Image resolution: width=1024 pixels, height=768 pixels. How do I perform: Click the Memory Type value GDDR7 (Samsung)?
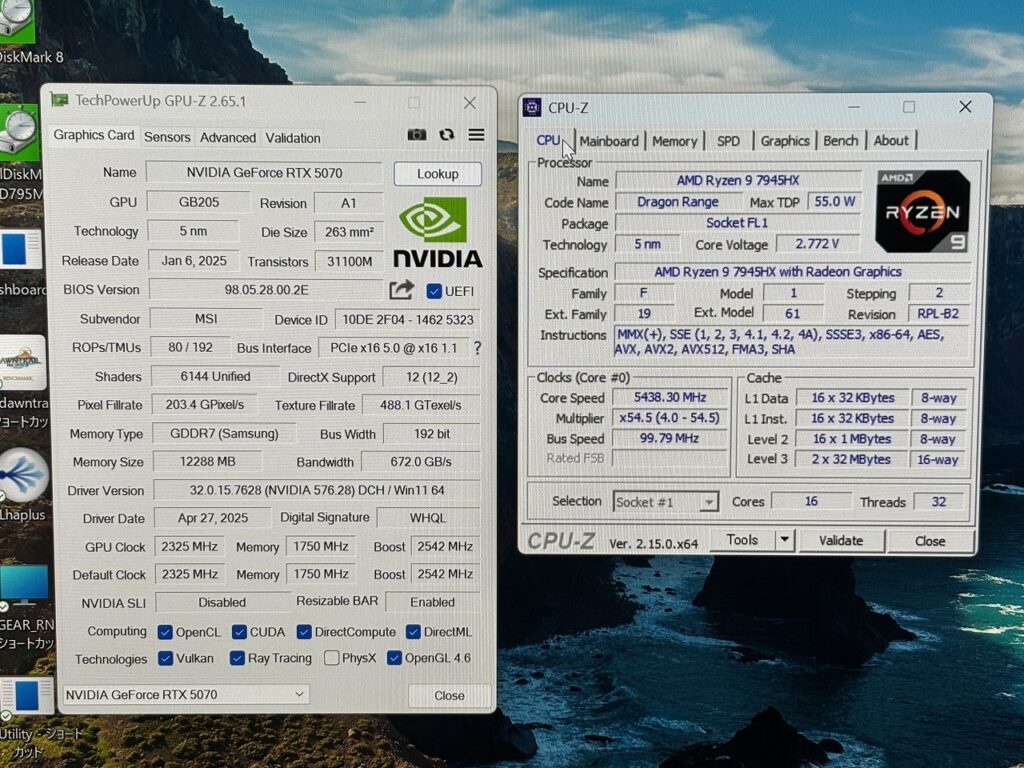[x=224, y=434]
